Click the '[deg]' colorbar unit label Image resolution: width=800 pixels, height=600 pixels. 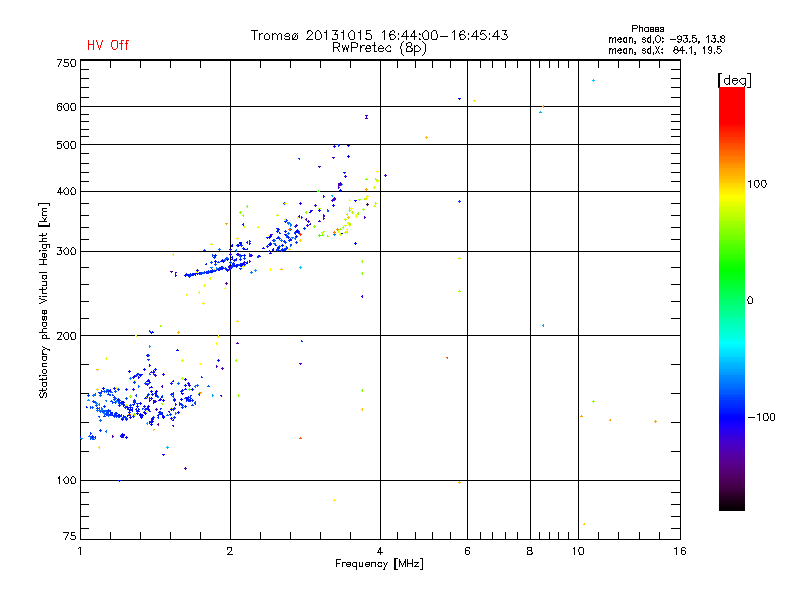click(734, 80)
